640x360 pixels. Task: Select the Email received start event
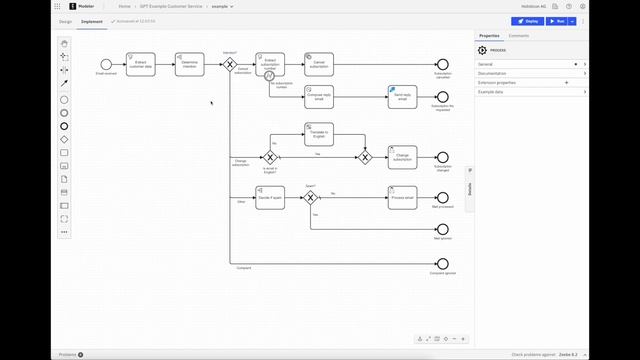coord(106,64)
